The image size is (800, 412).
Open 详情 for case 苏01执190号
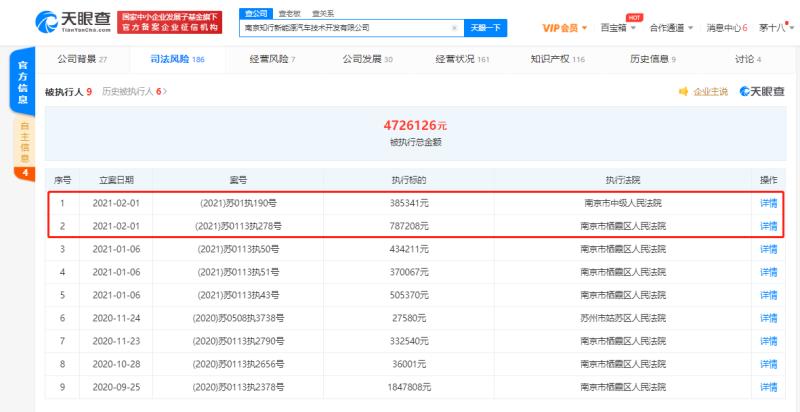tap(768, 203)
